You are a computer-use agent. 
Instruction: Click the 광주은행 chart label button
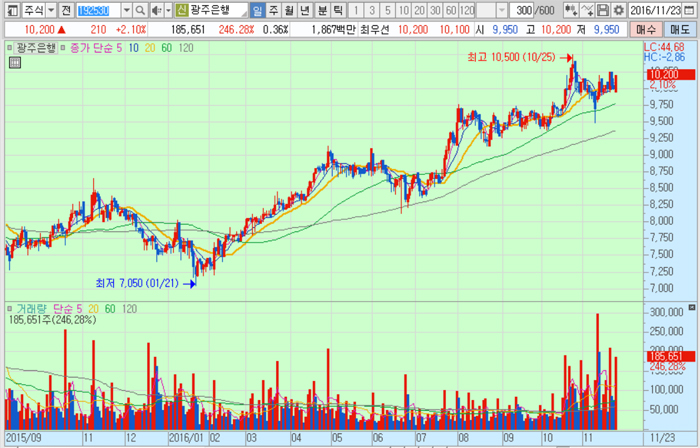[x=36, y=48]
